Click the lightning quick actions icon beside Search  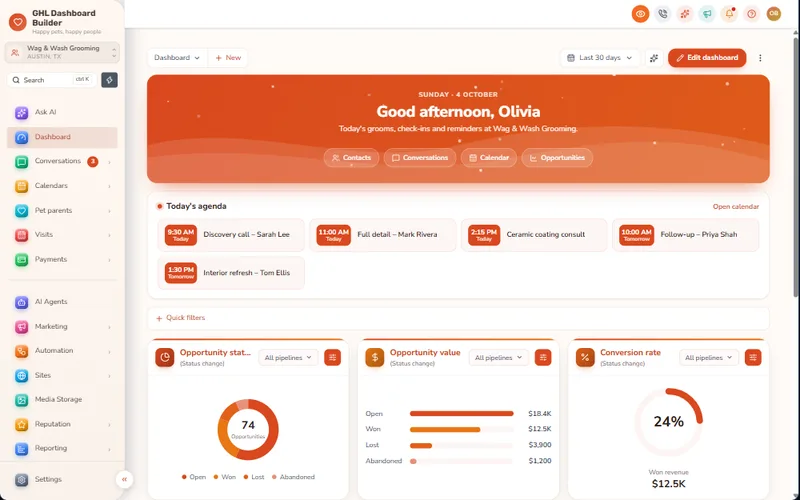[x=109, y=80]
